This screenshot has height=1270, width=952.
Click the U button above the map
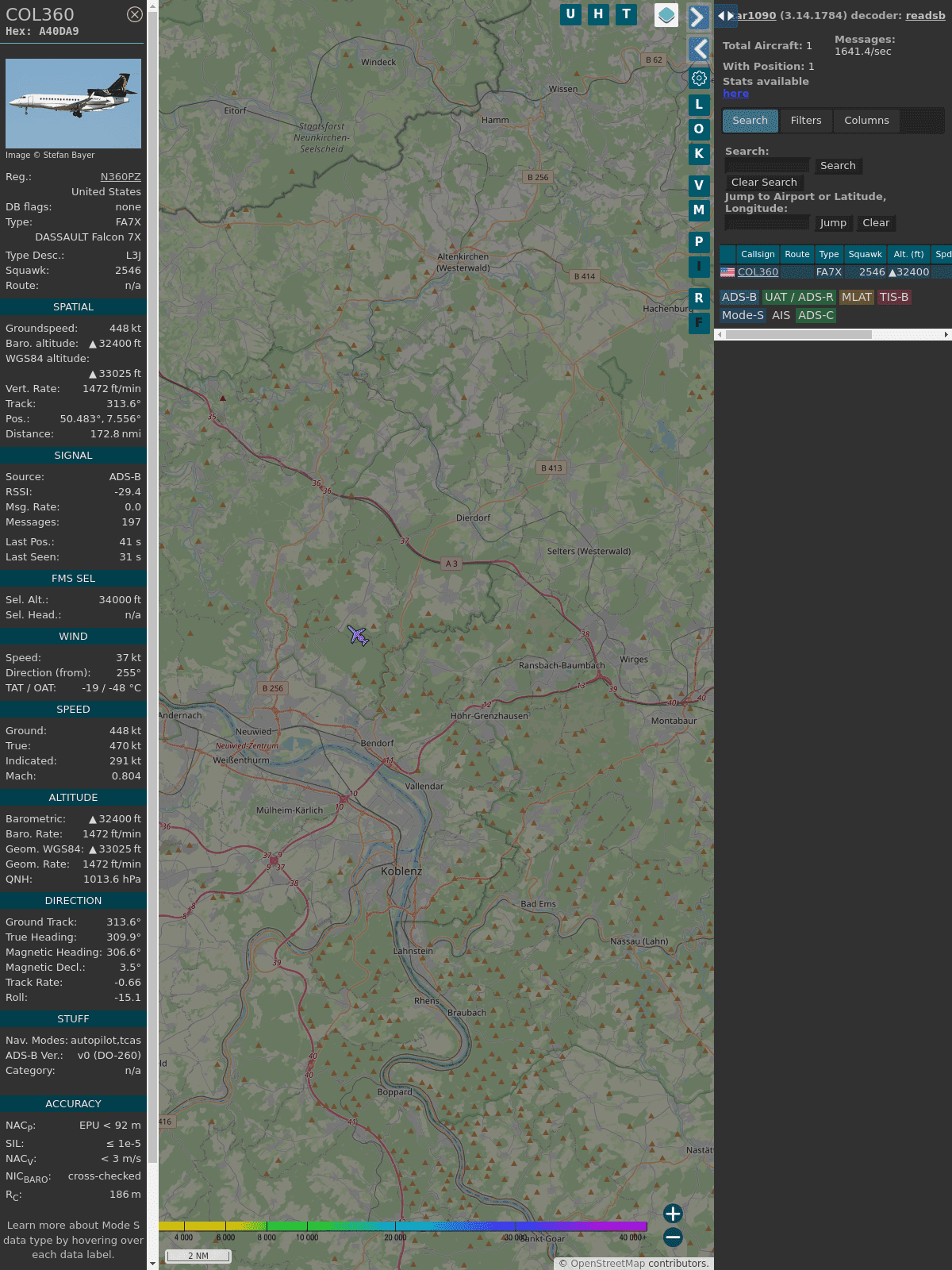[x=570, y=14]
